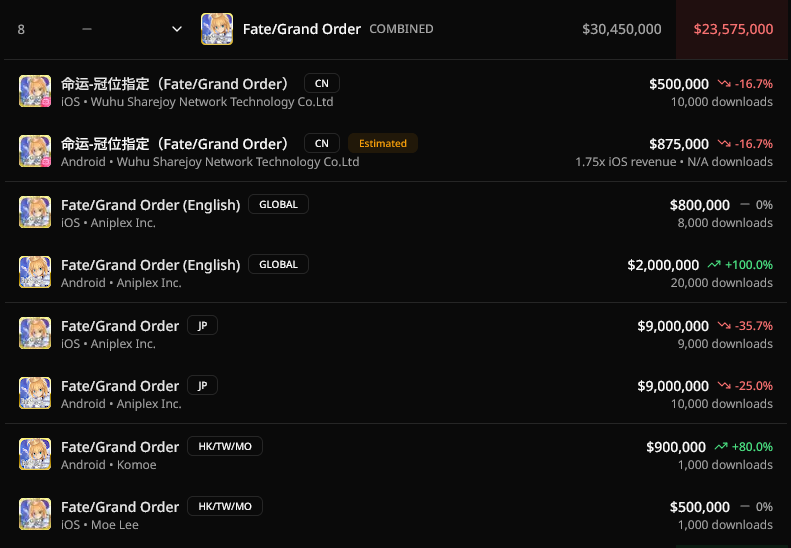Collapse the Fate/Grand Order combined row chevron
The height and width of the screenshot is (548, 791).
177,29
